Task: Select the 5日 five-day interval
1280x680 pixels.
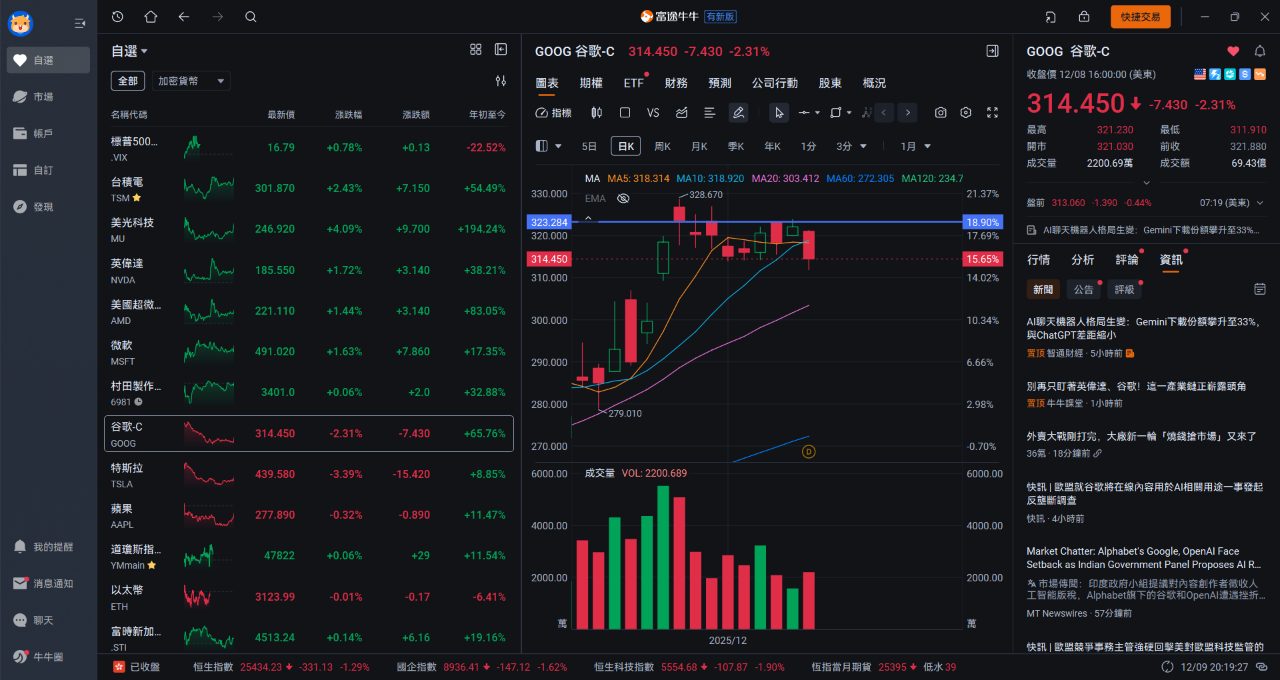Action: click(x=589, y=146)
